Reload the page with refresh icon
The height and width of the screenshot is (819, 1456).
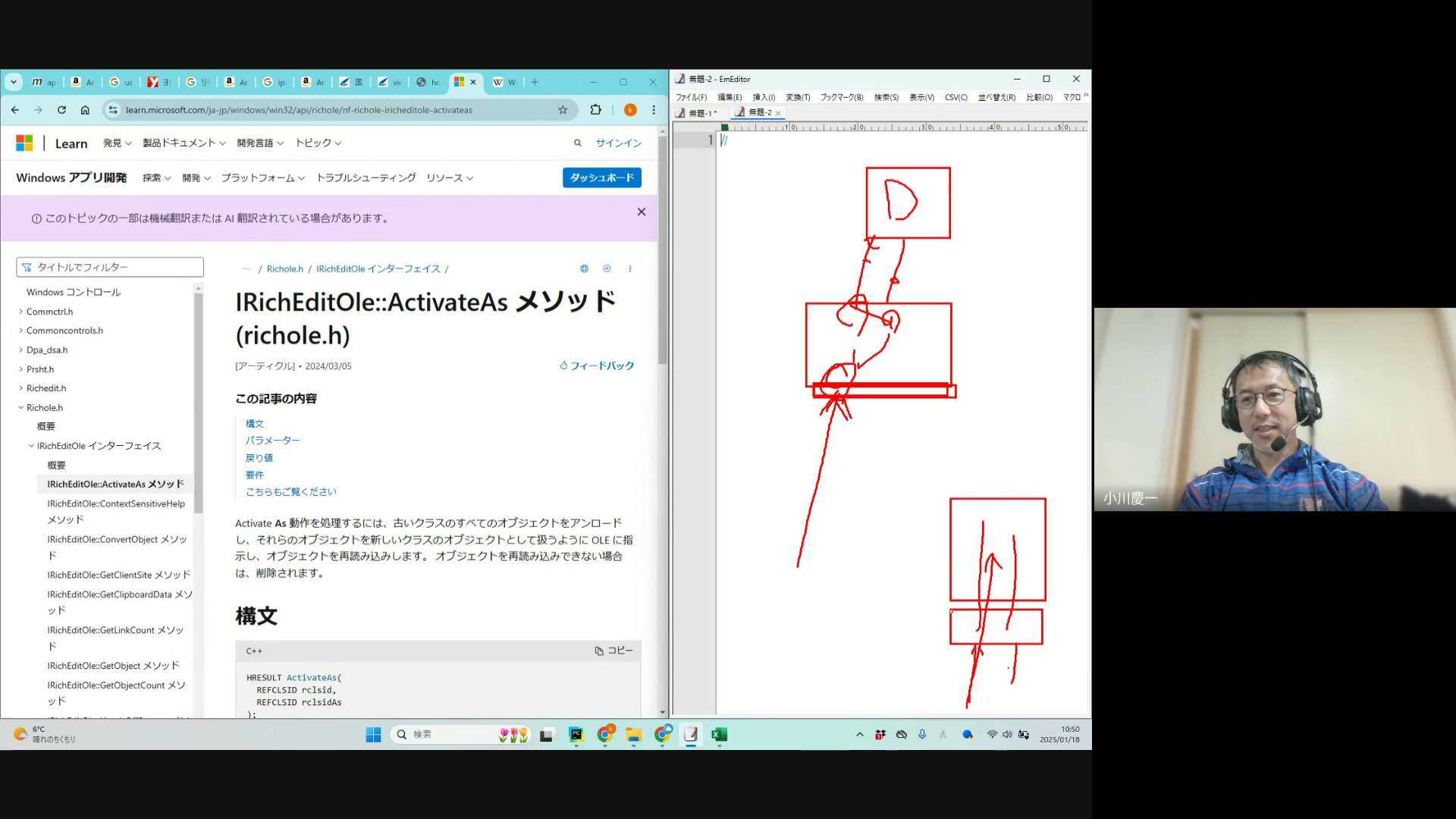(x=61, y=110)
